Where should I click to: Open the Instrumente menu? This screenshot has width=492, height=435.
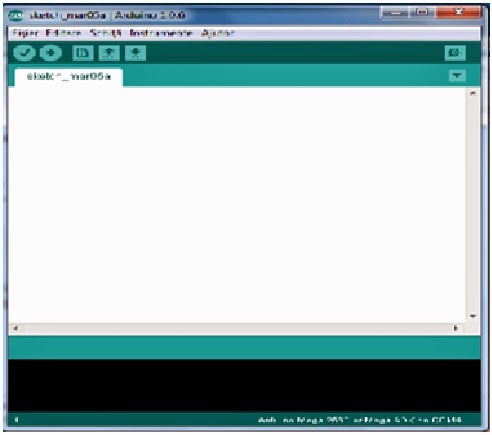point(161,33)
